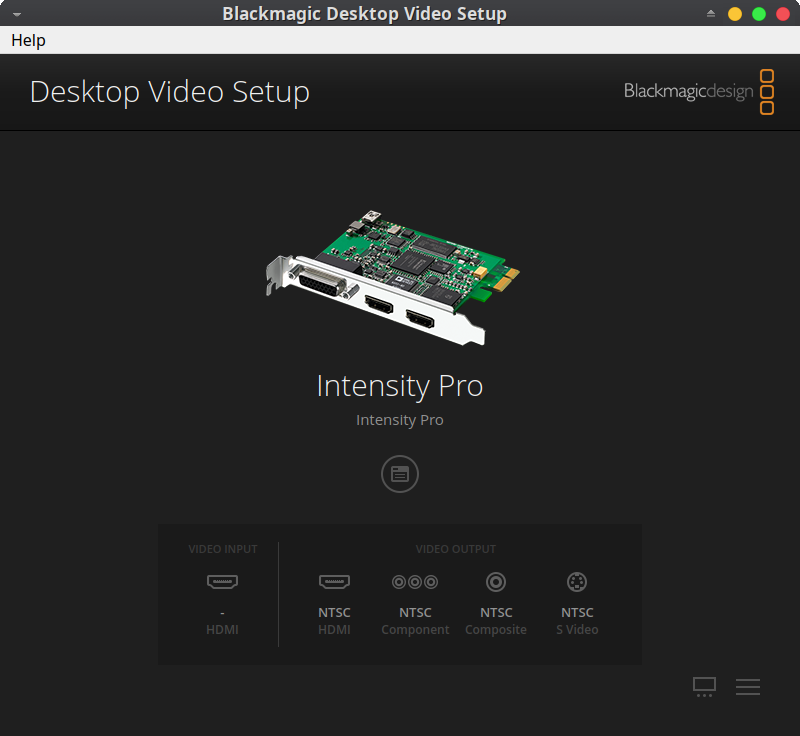Click the Intensity Pro card image
The width and height of the screenshot is (800, 736).
(393, 277)
